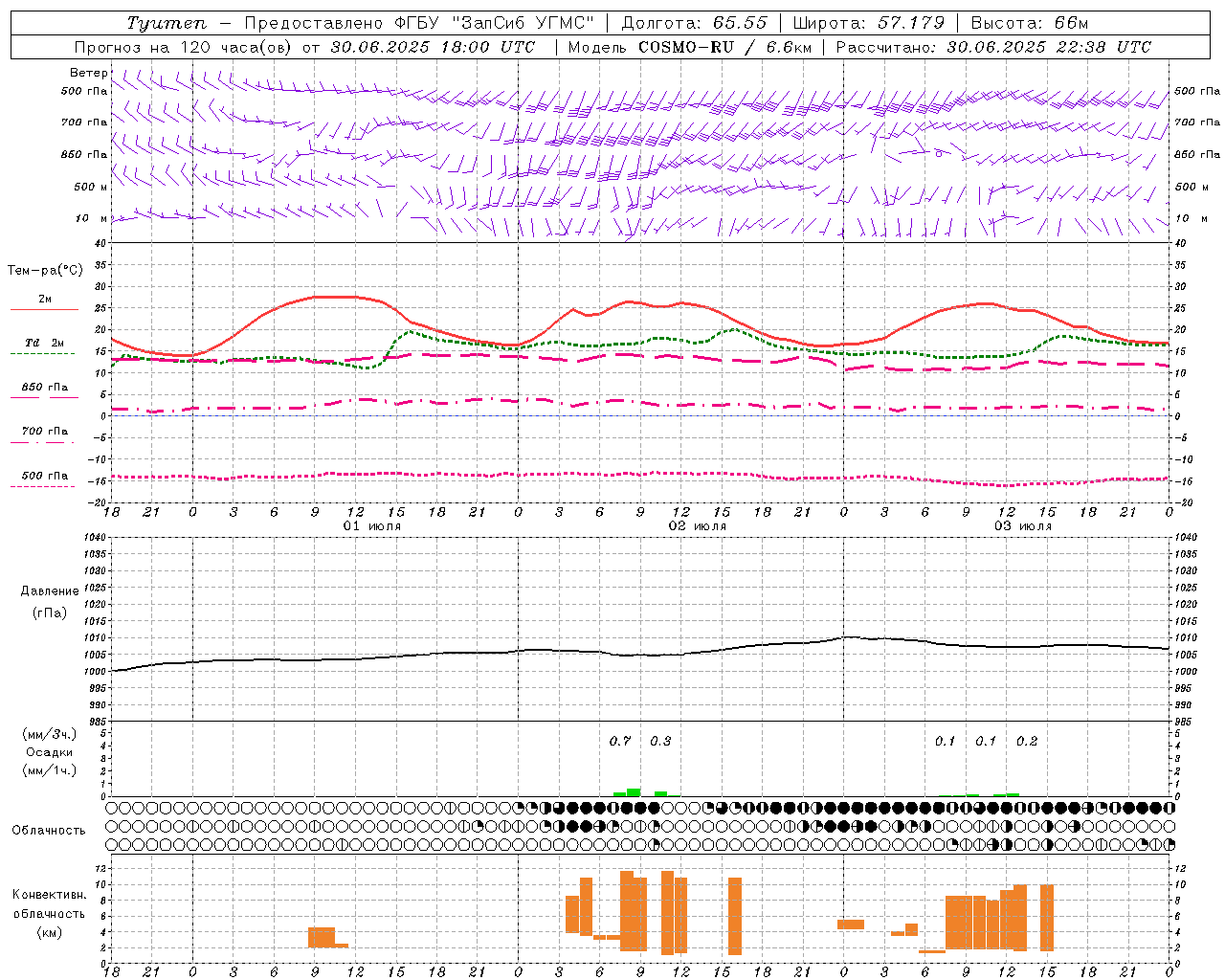Click the Tyumen station name in header
This screenshot has height=980, width=1225.
click(160, 23)
